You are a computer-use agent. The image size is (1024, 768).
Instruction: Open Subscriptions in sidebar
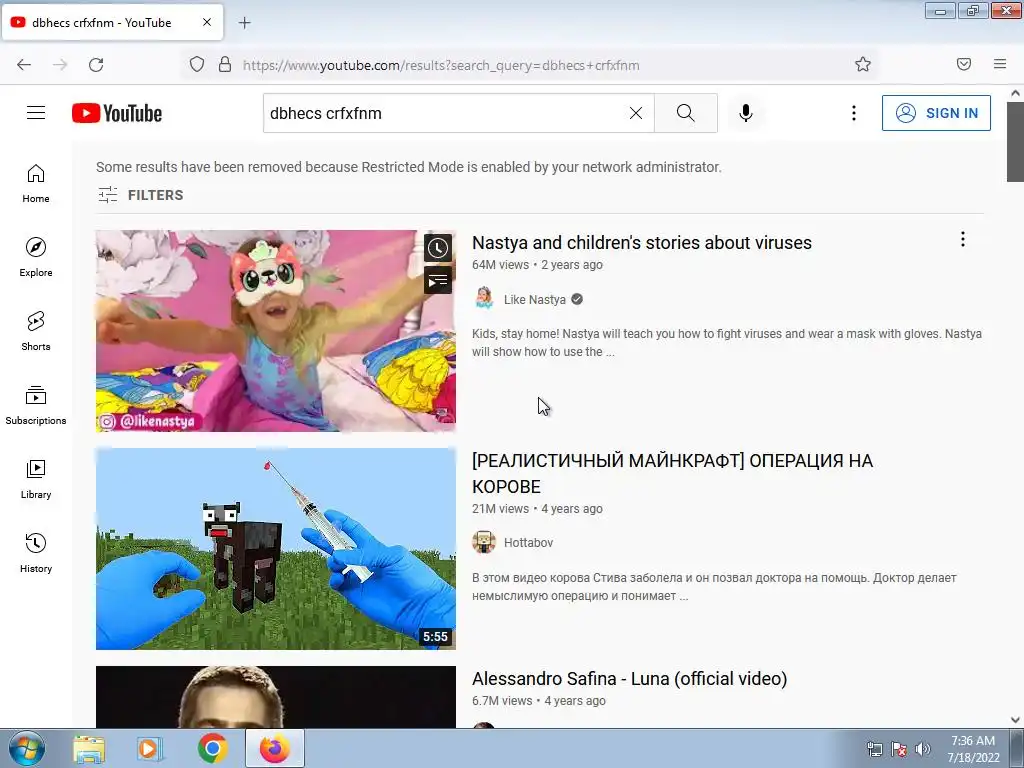click(36, 405)
